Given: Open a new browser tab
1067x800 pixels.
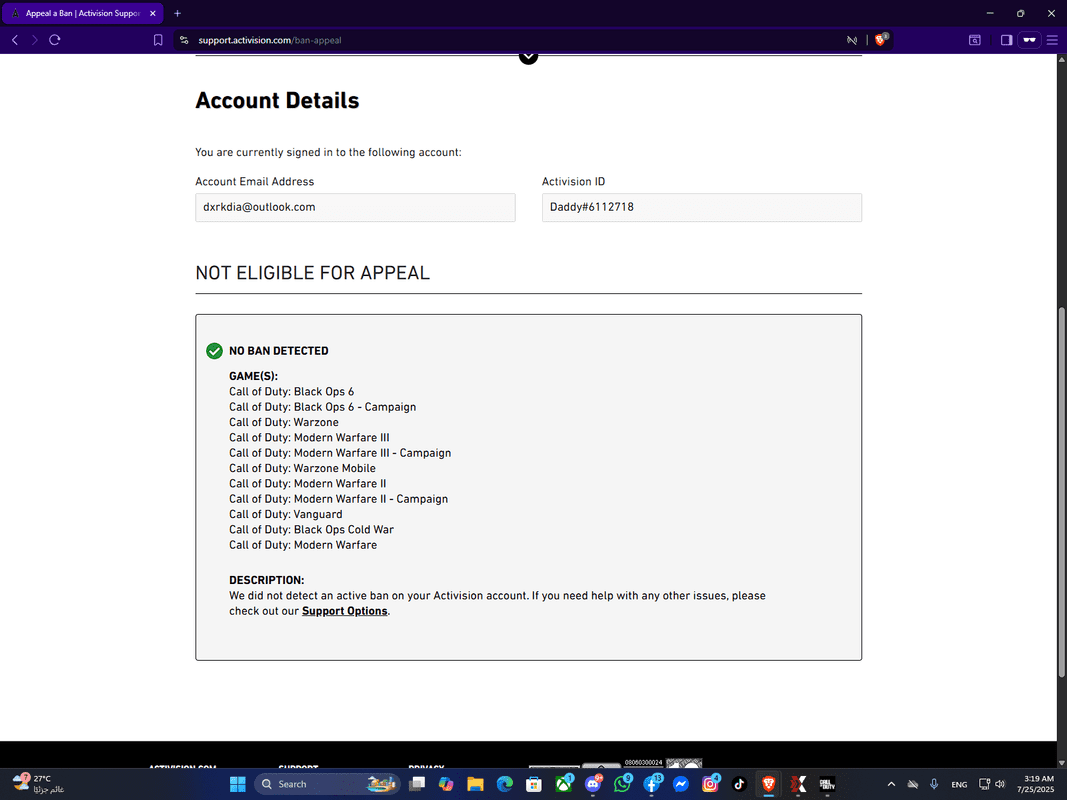Looking at the screenshot, I should click(177, 13).
